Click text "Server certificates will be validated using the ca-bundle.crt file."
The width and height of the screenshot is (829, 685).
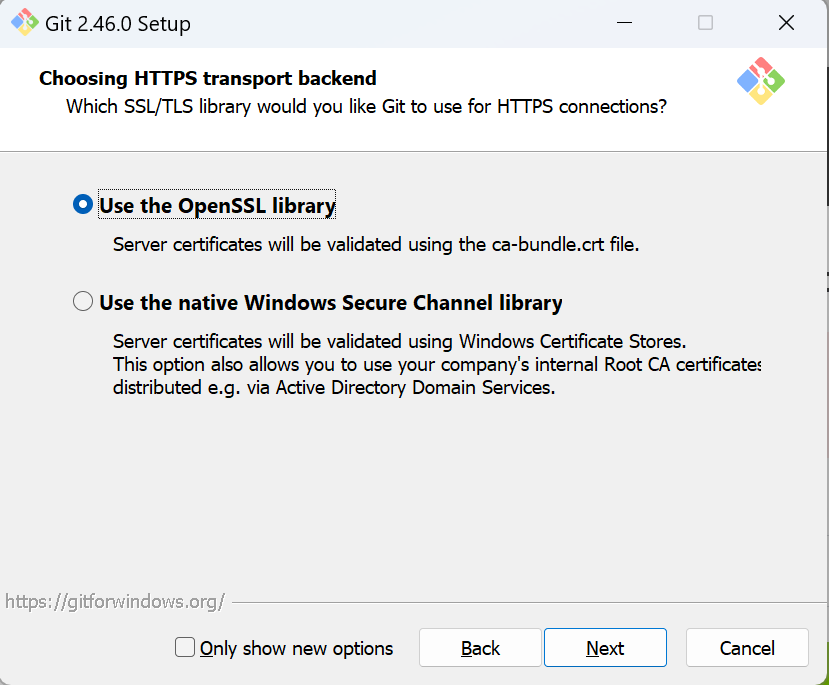pyautogui.click(x=376, y=245)
